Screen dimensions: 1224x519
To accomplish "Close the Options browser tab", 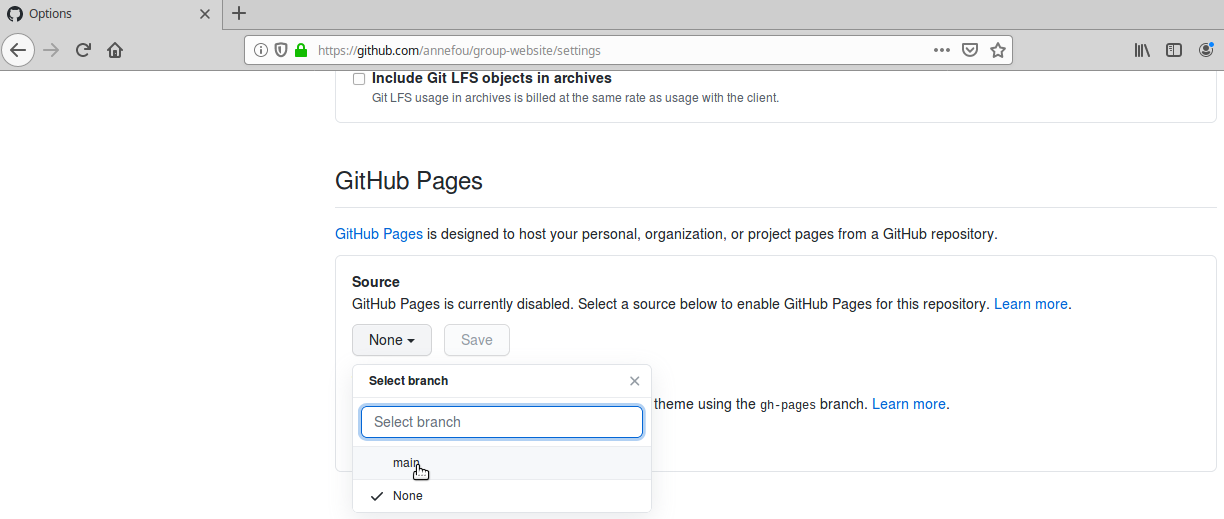I will [x=205, y=14].
